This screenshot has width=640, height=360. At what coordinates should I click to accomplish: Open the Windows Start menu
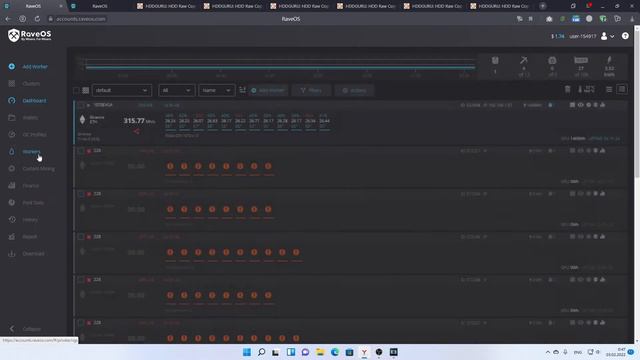247,352
